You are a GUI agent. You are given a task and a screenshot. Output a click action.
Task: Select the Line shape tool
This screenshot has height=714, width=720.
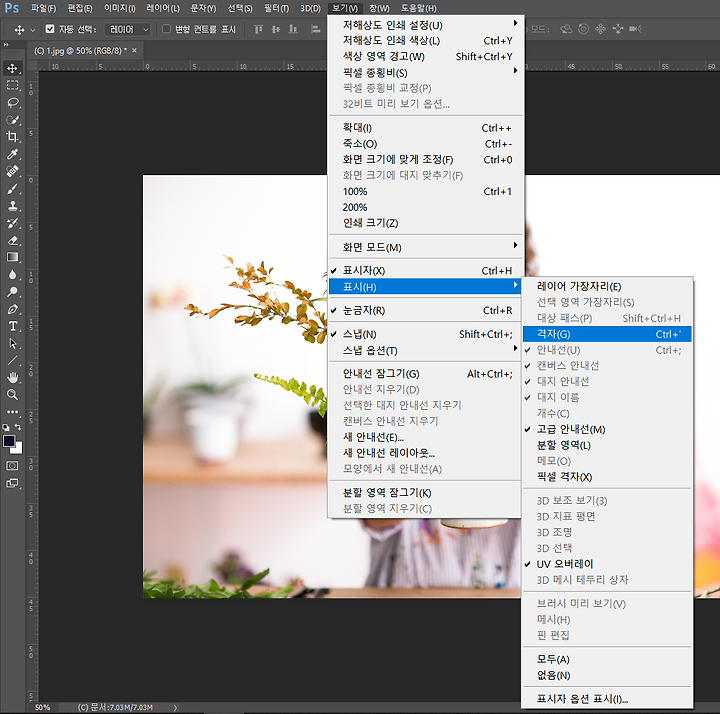12,360
